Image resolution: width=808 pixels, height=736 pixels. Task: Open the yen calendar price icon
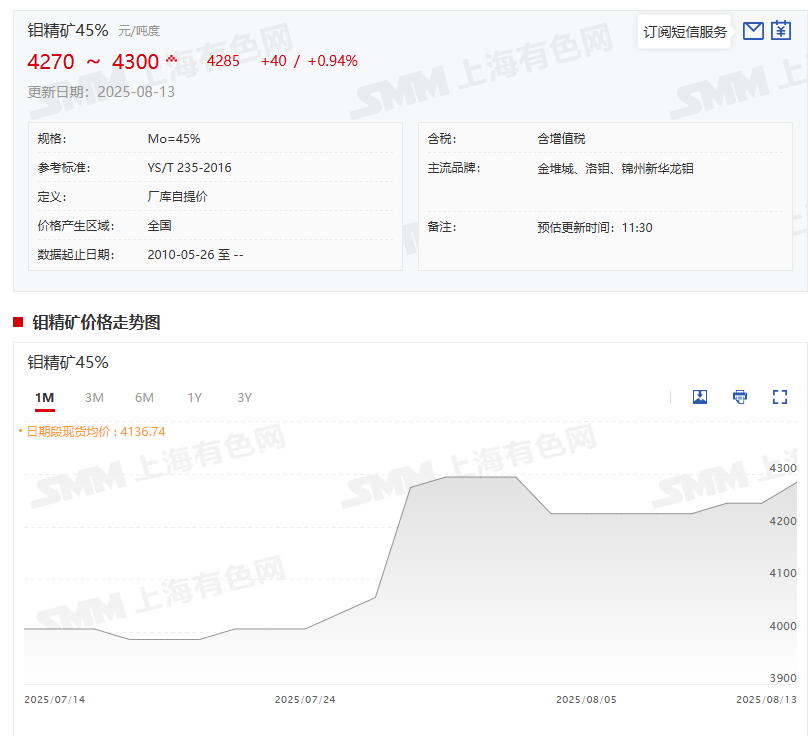click(781, 31)
